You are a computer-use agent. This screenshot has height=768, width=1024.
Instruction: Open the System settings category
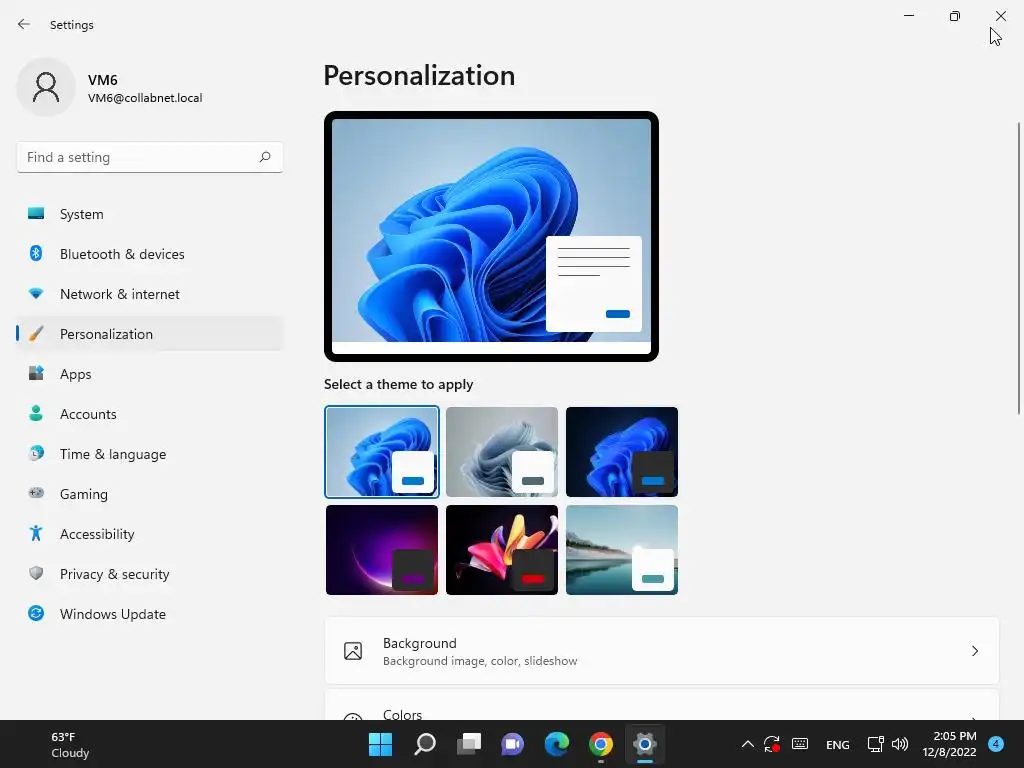[150, 214]
